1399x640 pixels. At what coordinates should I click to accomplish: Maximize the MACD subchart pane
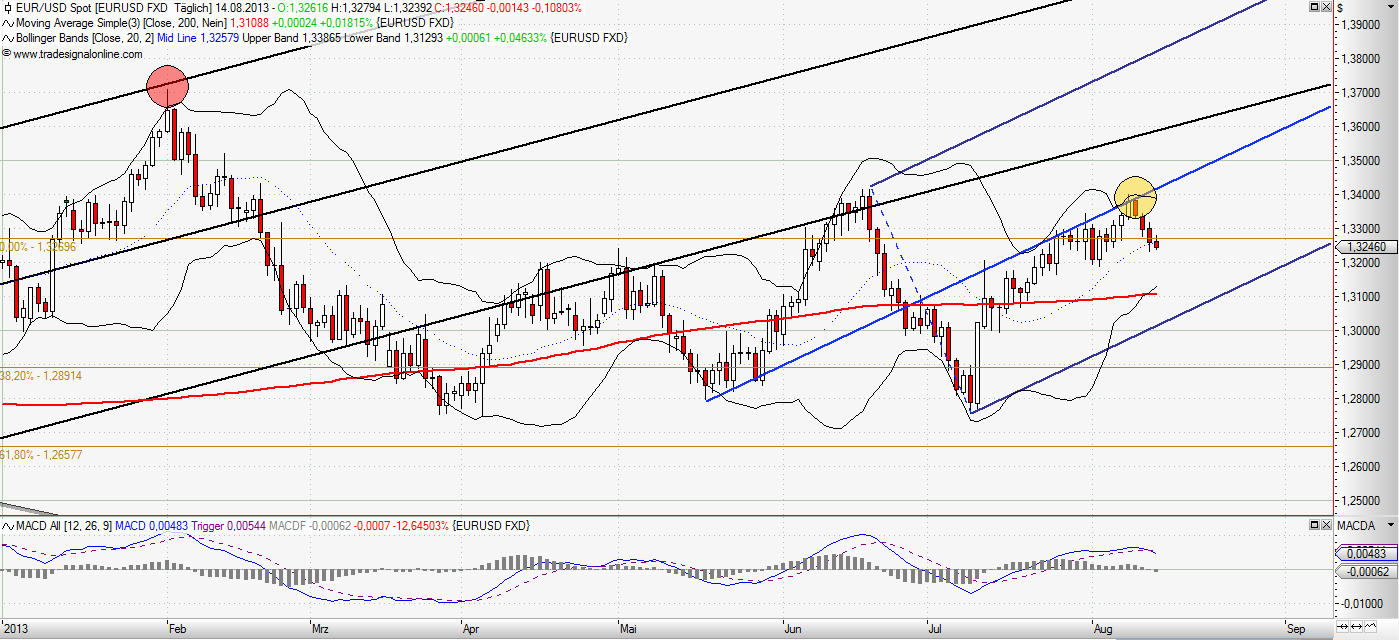point(1313,525)
